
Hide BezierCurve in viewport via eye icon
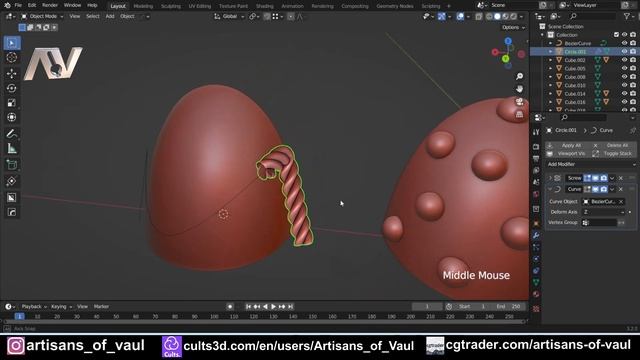[x=624, y=43]
